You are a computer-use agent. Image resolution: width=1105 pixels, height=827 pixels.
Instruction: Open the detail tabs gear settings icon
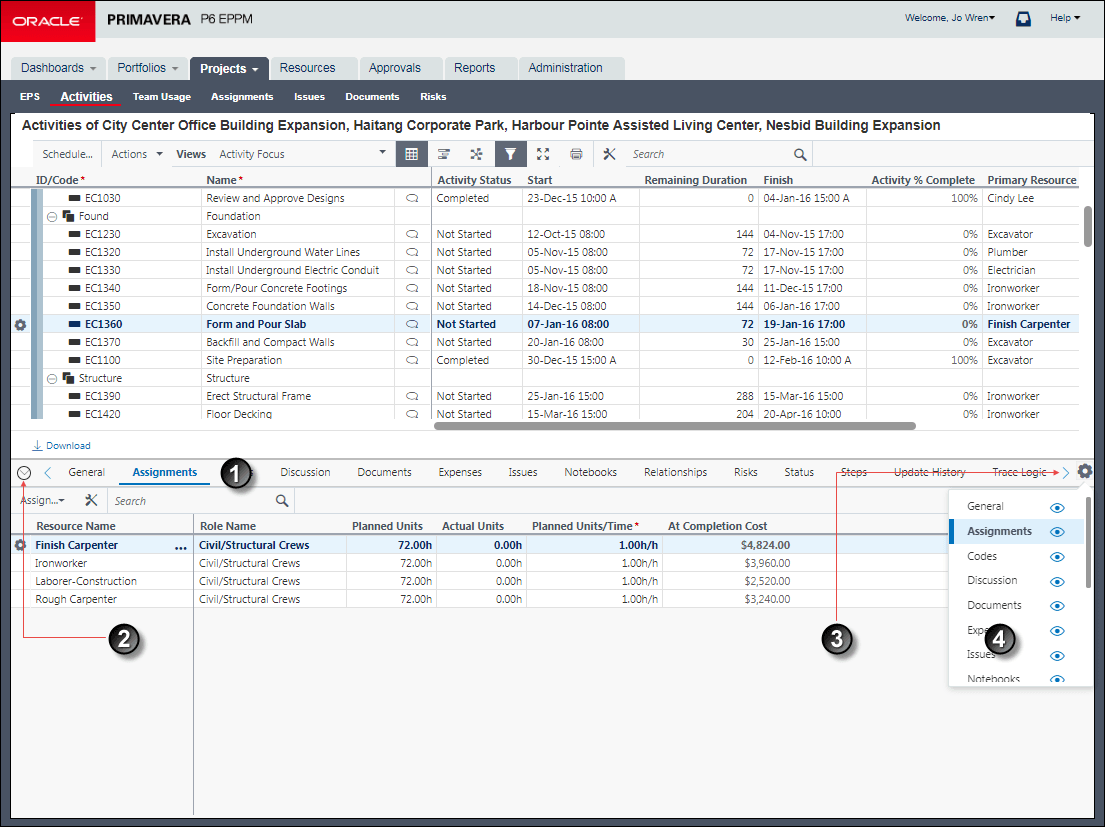pyautogui.click(x=1085, y=472)
